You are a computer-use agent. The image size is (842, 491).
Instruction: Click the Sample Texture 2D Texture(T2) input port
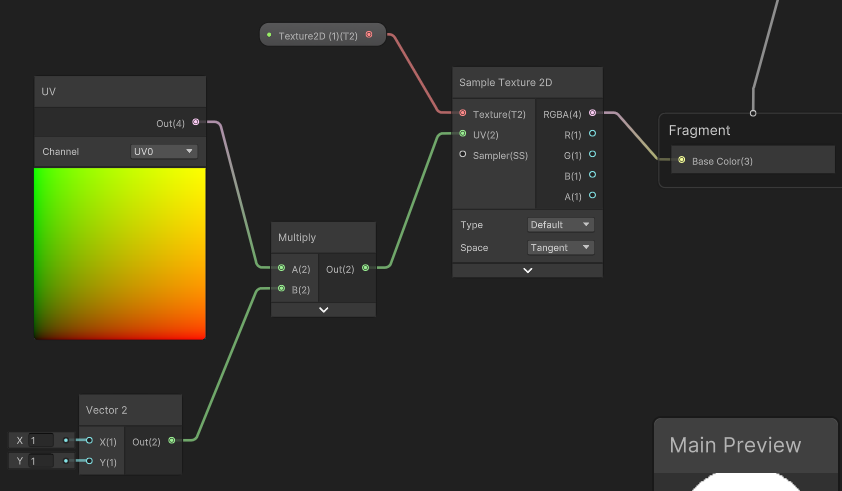coord(462,113)
